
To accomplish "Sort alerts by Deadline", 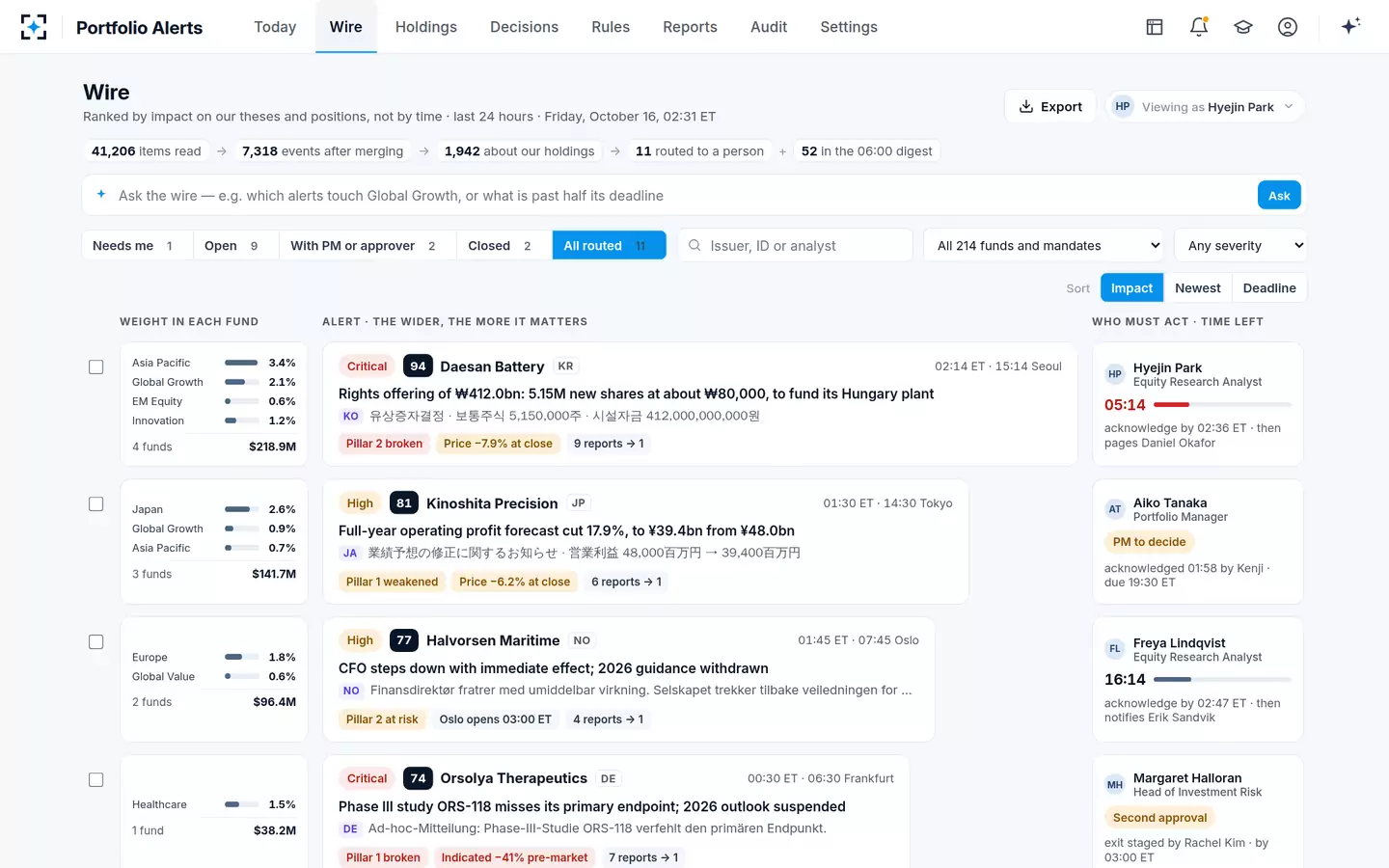I will coord(1269,288).
